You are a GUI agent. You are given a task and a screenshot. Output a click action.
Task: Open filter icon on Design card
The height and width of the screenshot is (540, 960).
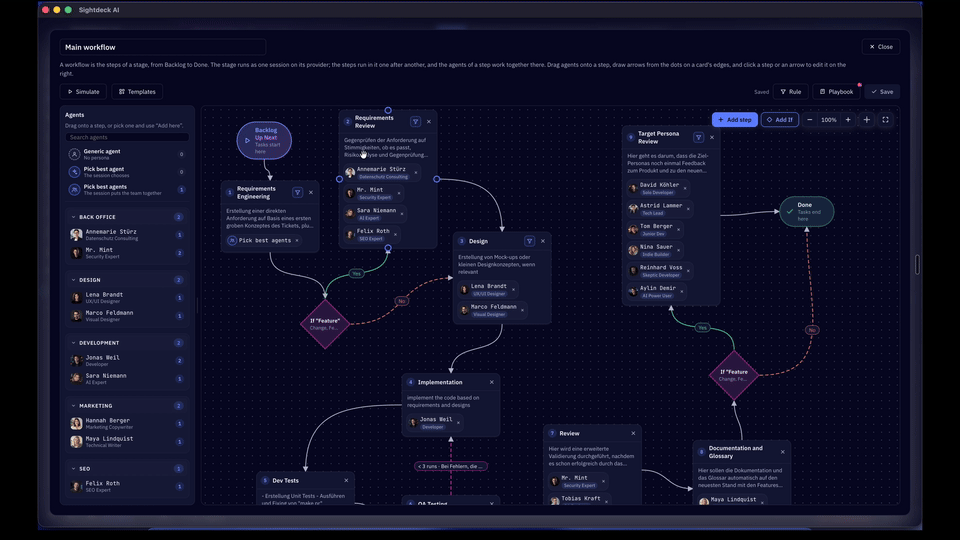tap(530, 241)
